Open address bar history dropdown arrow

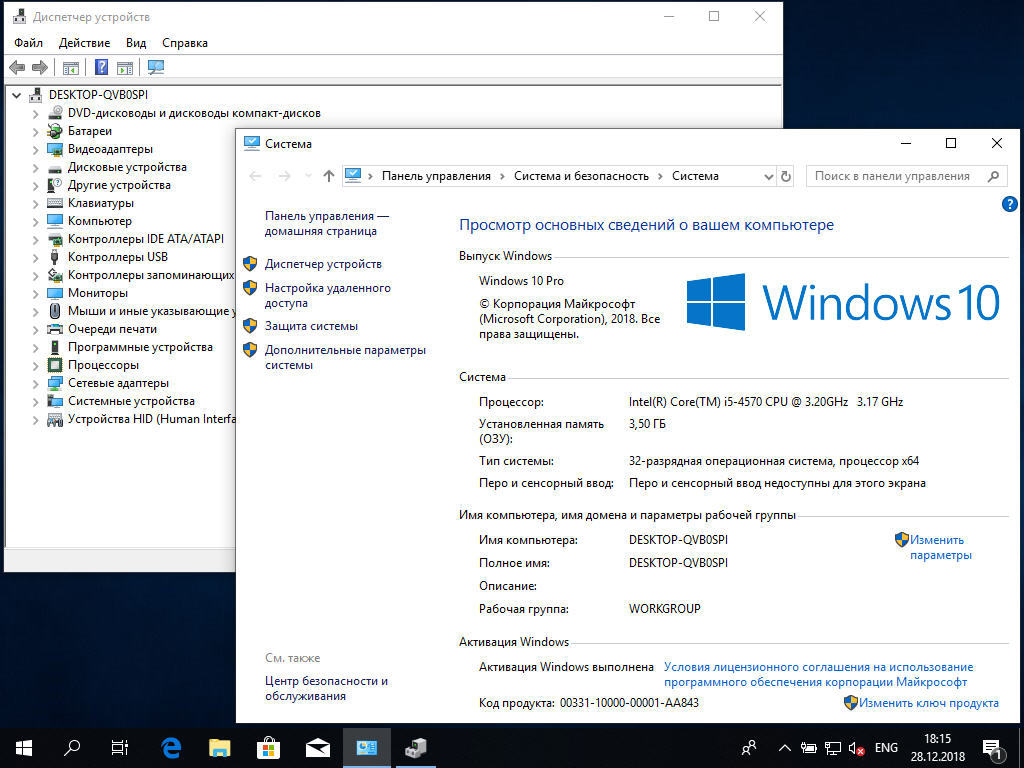pos(768,176)
